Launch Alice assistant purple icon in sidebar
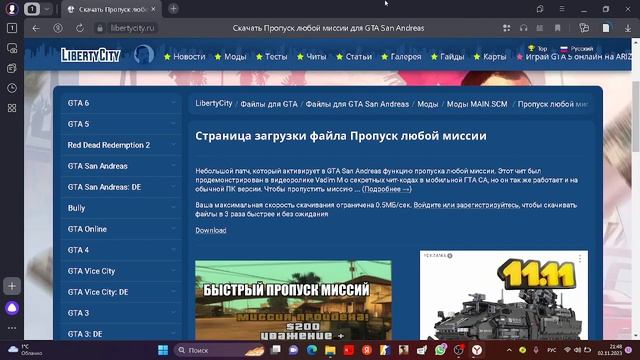 [12, 308]
